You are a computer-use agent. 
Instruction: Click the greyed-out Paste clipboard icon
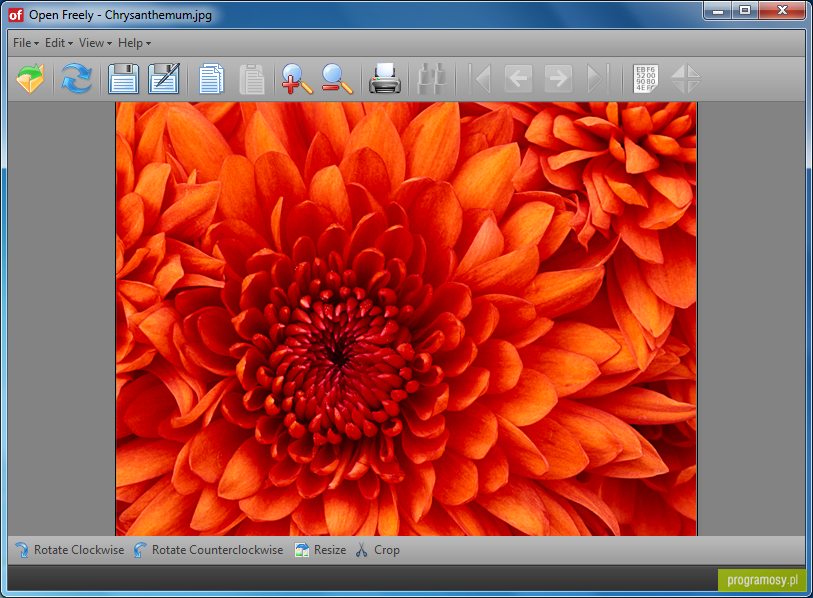pyautogui.click(x=252, y=78)
